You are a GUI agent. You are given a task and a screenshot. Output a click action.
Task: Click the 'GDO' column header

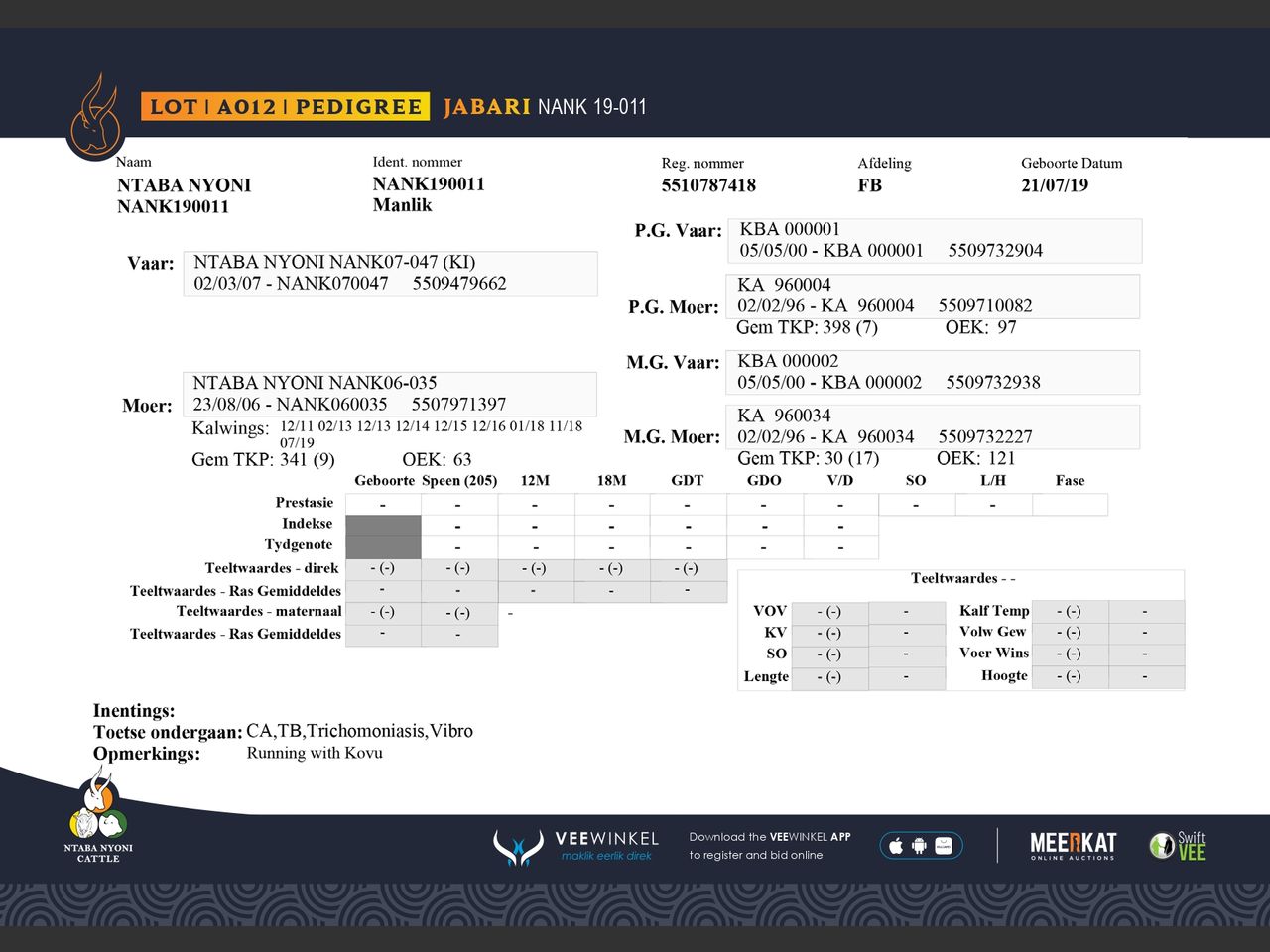[764, 481]
